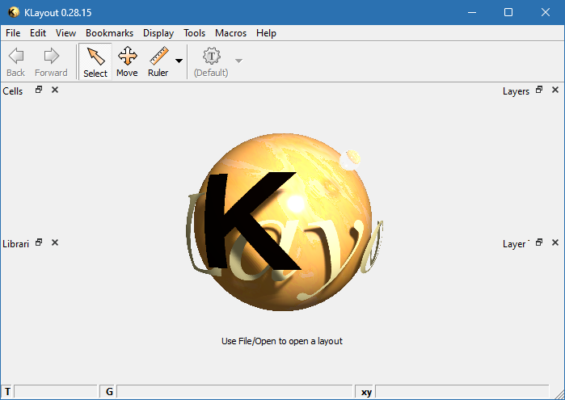565x400 pixels.
Task: Open the Tools menu
Action: click(194, 33)
